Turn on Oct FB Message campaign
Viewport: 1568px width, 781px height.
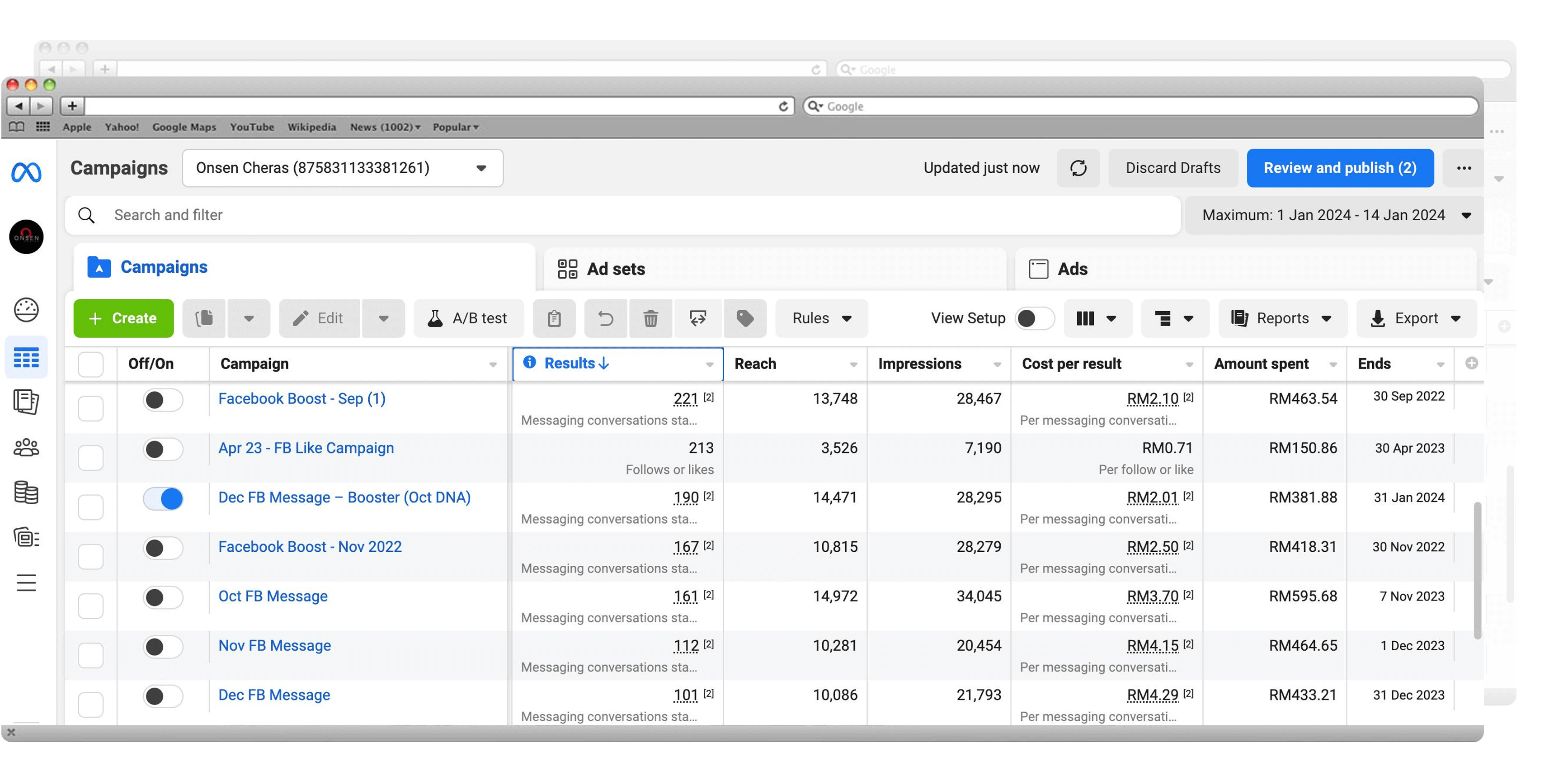[163, 598]
